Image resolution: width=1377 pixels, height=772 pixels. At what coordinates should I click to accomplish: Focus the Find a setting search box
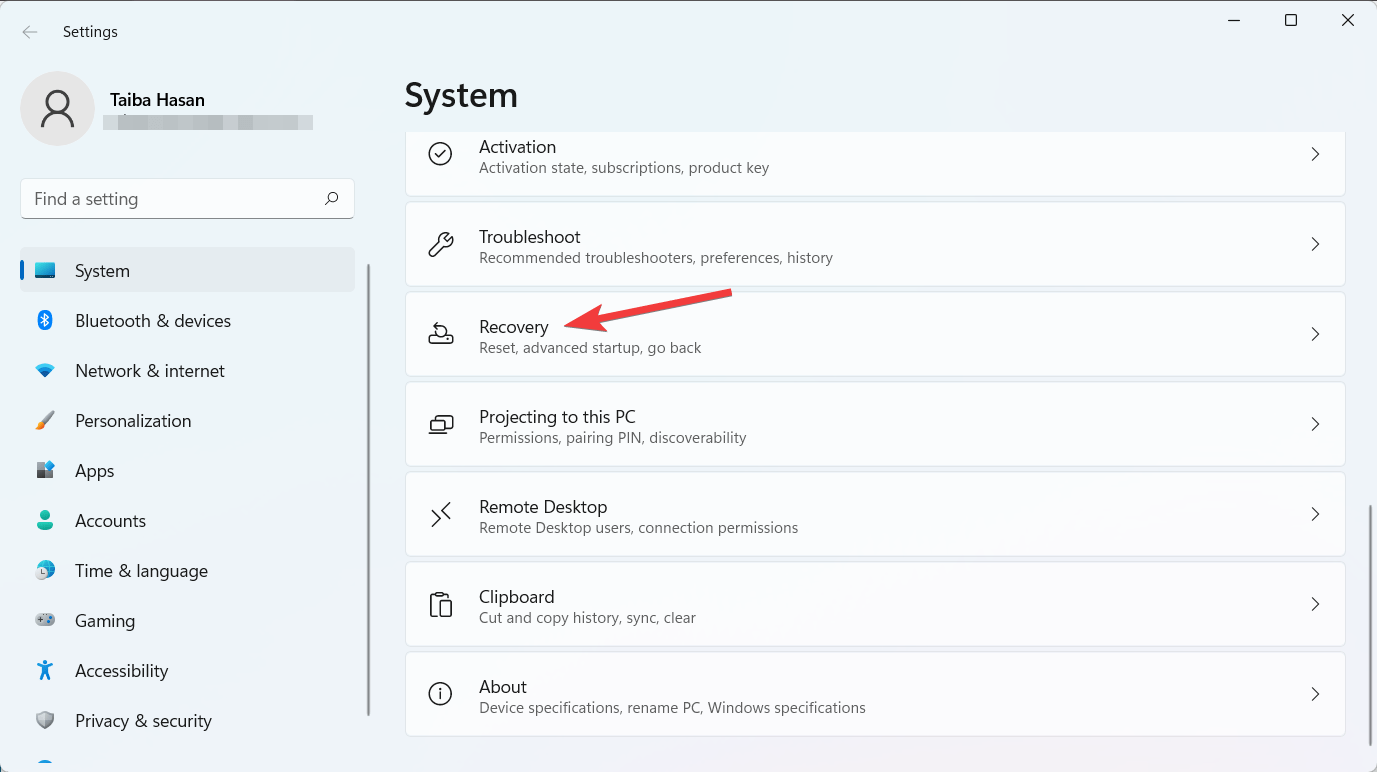coord(170,199)
